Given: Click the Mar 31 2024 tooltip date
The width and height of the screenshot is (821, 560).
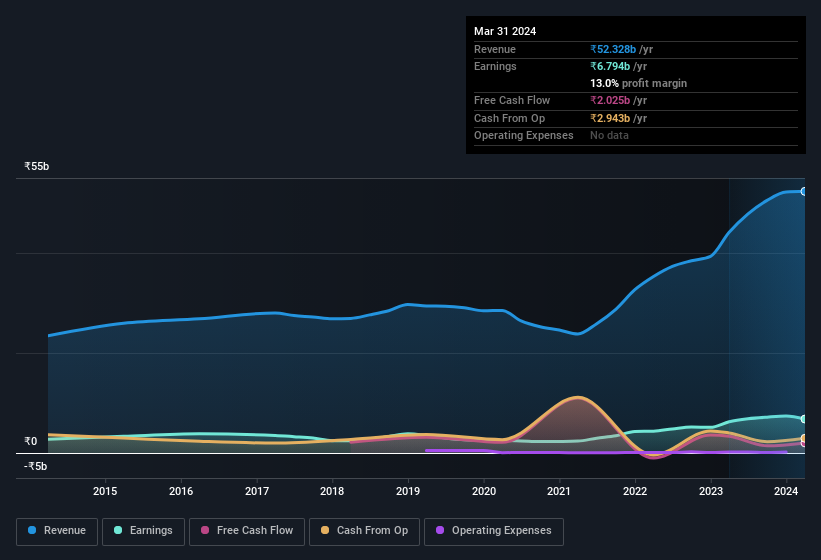Looking at the screenshot, I should (505, 31).
